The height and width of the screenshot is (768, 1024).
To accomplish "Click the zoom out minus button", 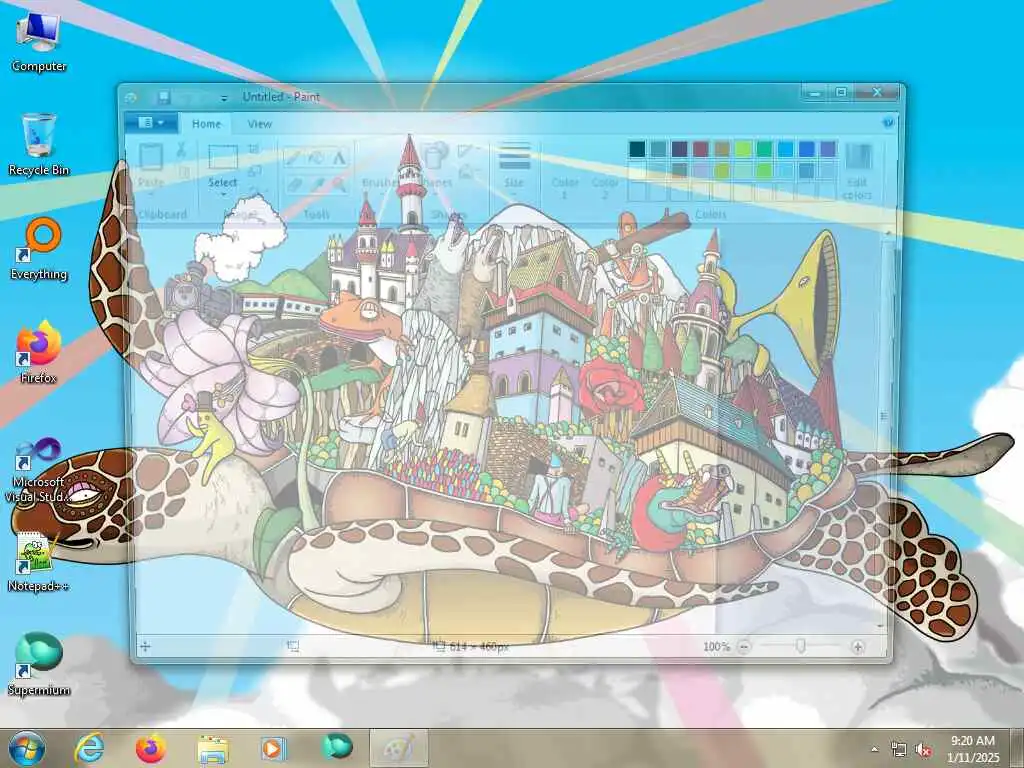I will [744, 647].
